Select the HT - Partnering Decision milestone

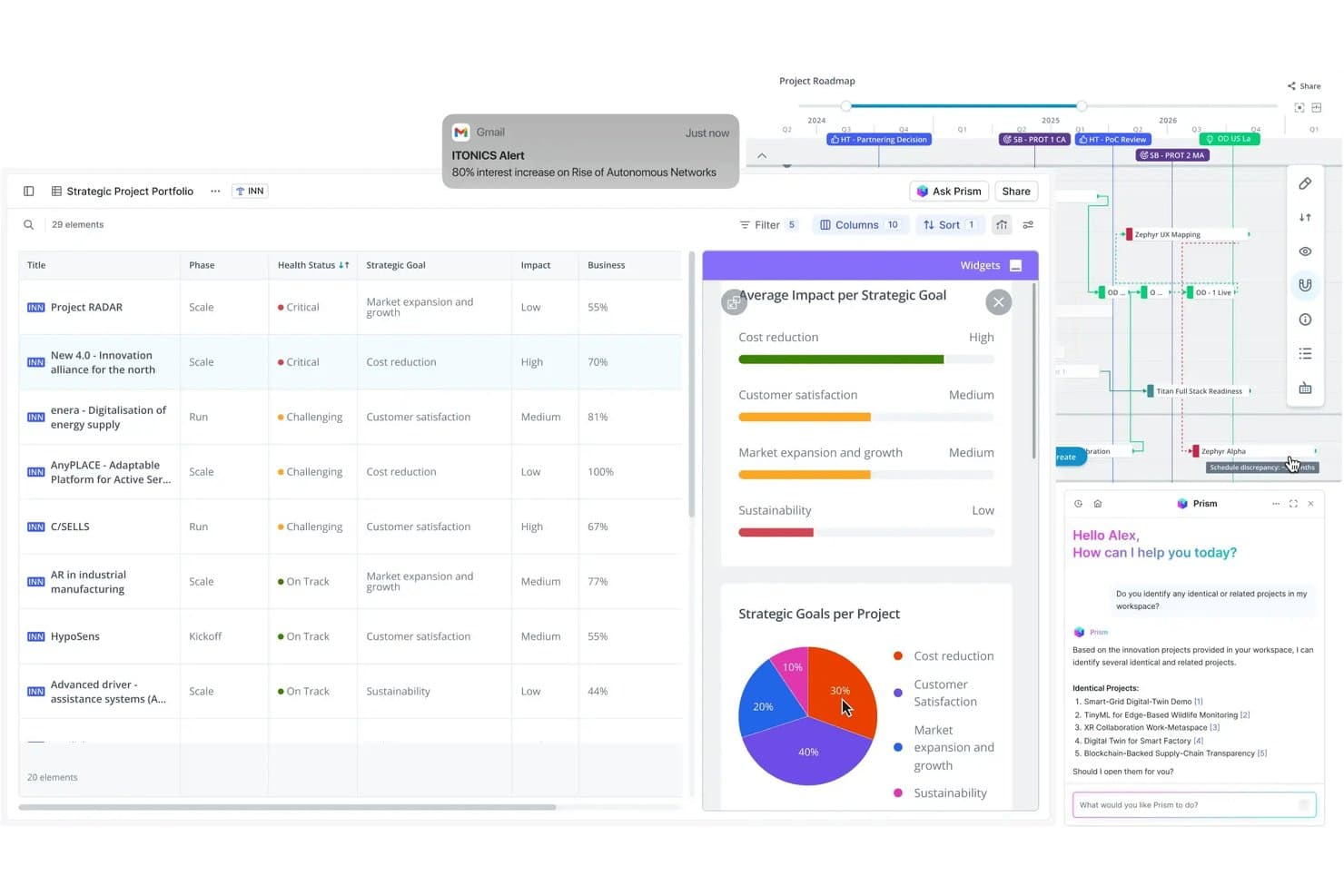click(x=878, y=140)
